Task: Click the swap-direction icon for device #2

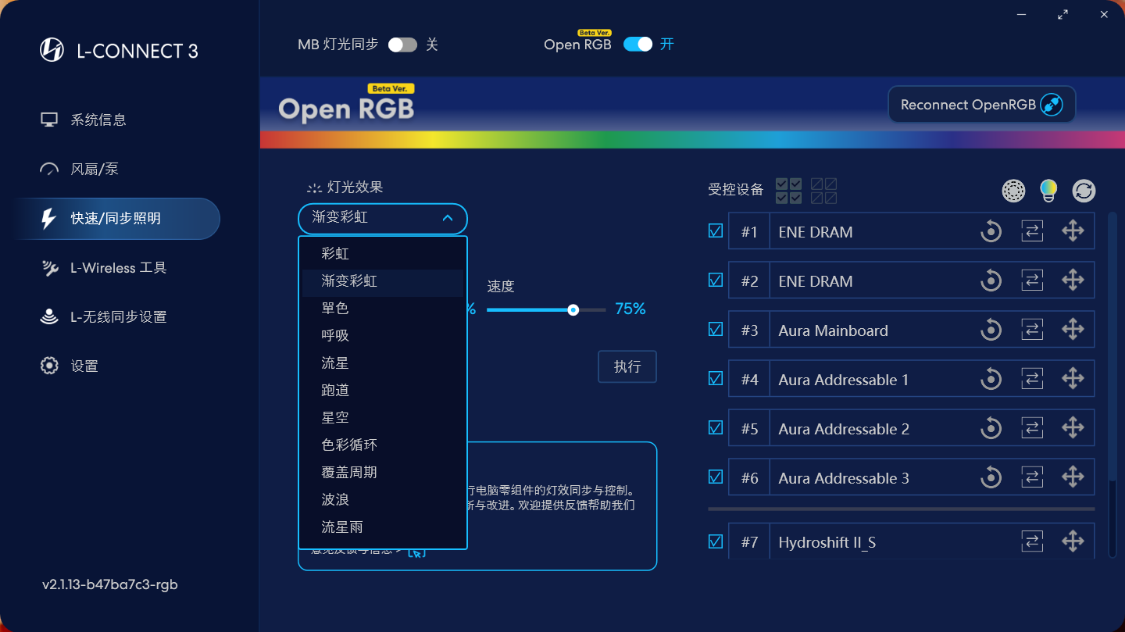Action: [1032, 280]
